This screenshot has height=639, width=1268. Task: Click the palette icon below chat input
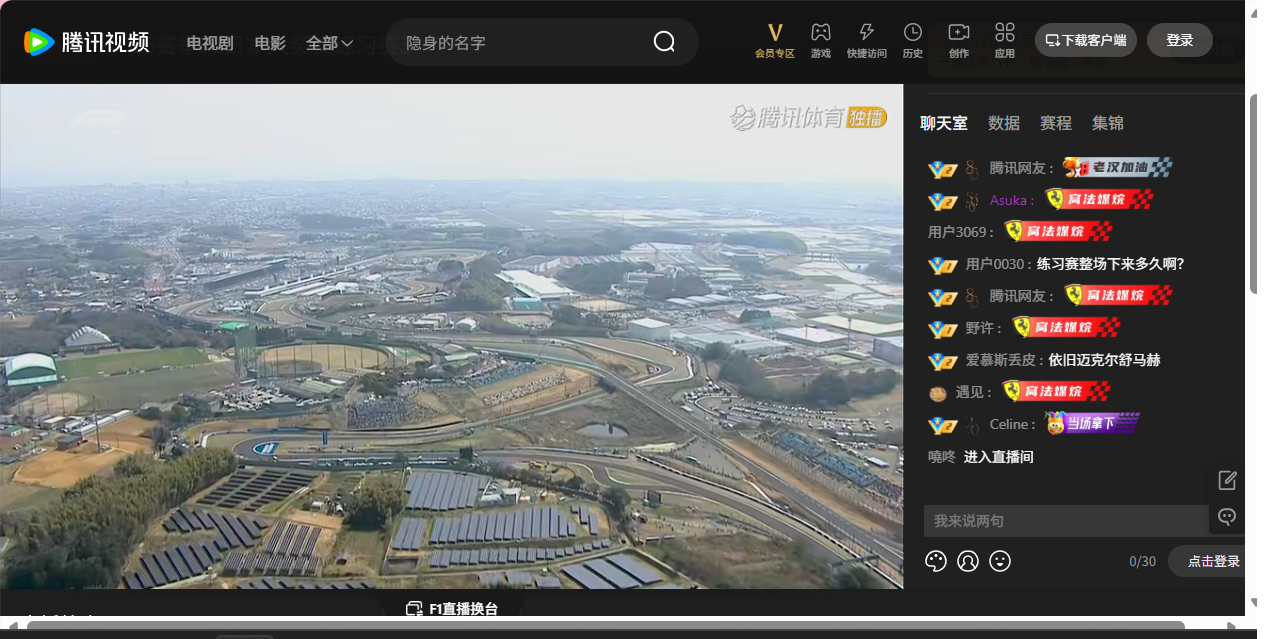click(936, 561)
